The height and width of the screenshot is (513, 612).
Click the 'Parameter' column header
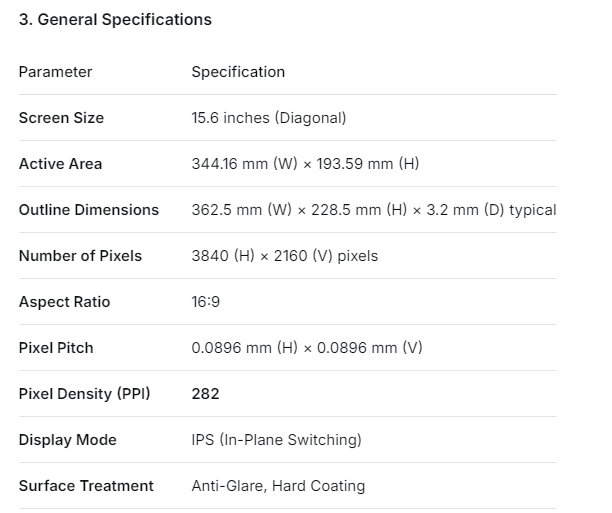(x=55, y=72)
